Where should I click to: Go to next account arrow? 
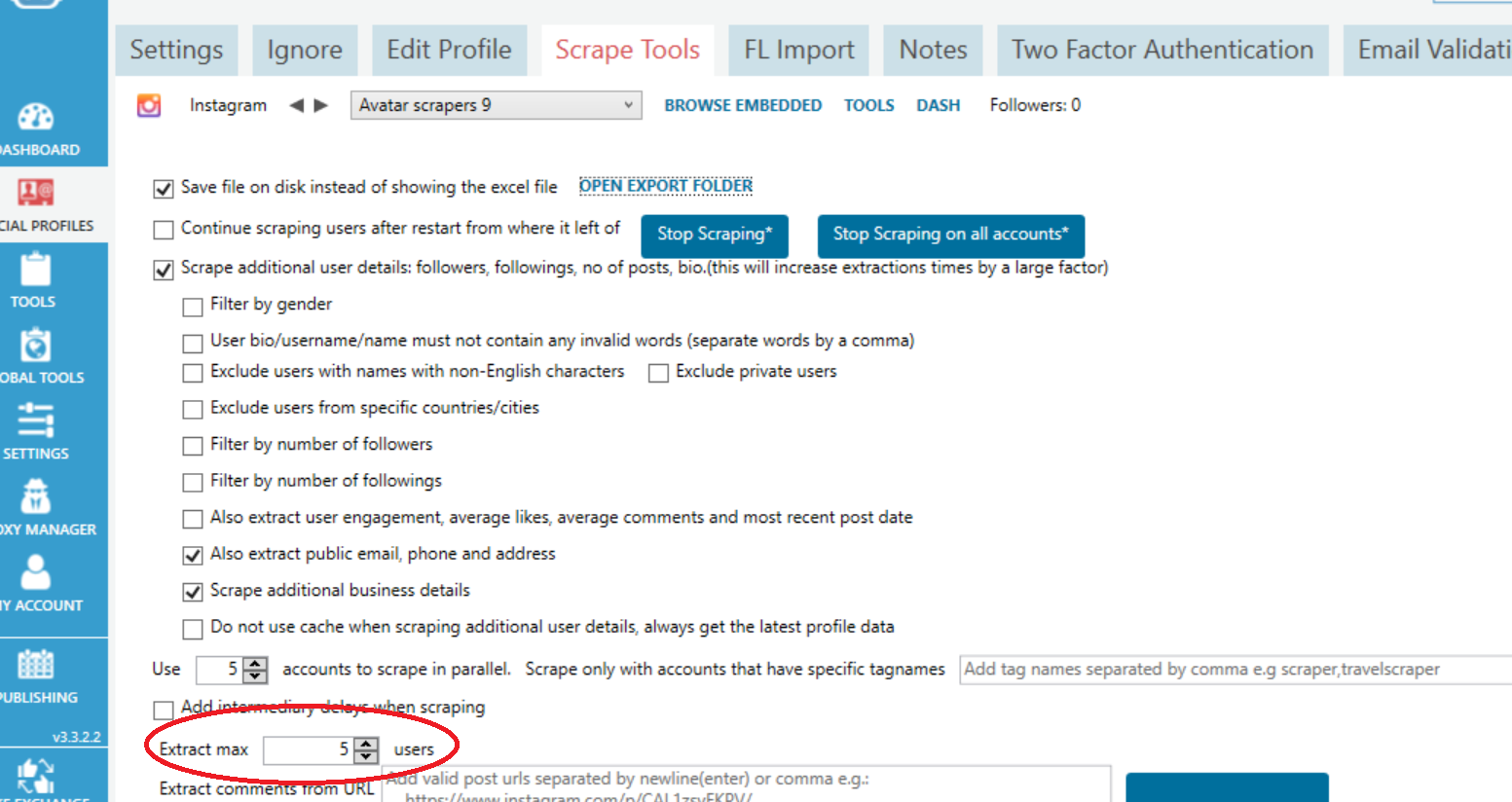point(320,105)
